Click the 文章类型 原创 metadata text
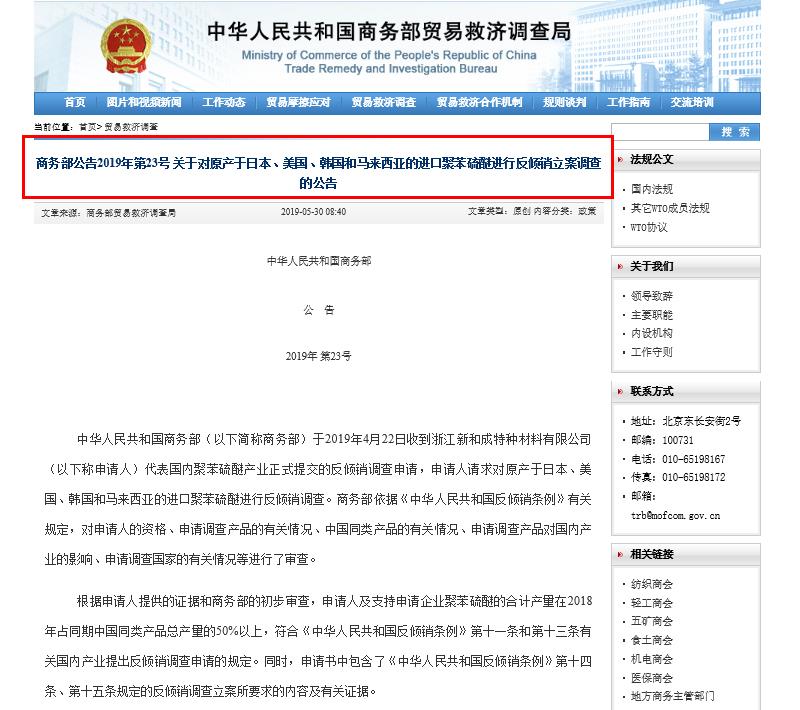The height and width of the screenshot is (710, 800). pyautogui.click(x=499, y=211)
